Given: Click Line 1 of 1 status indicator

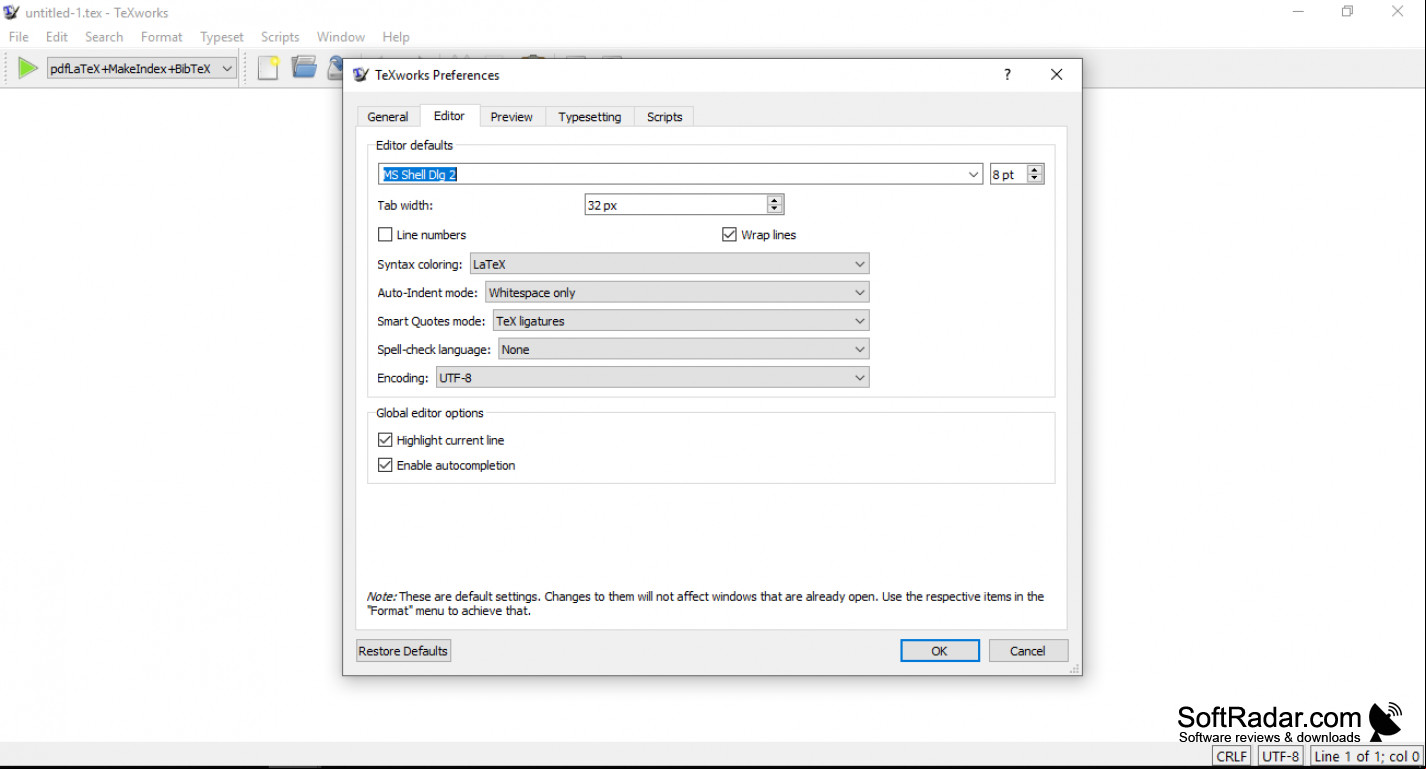Looking at the screenshot, I should click(1366, 756).
